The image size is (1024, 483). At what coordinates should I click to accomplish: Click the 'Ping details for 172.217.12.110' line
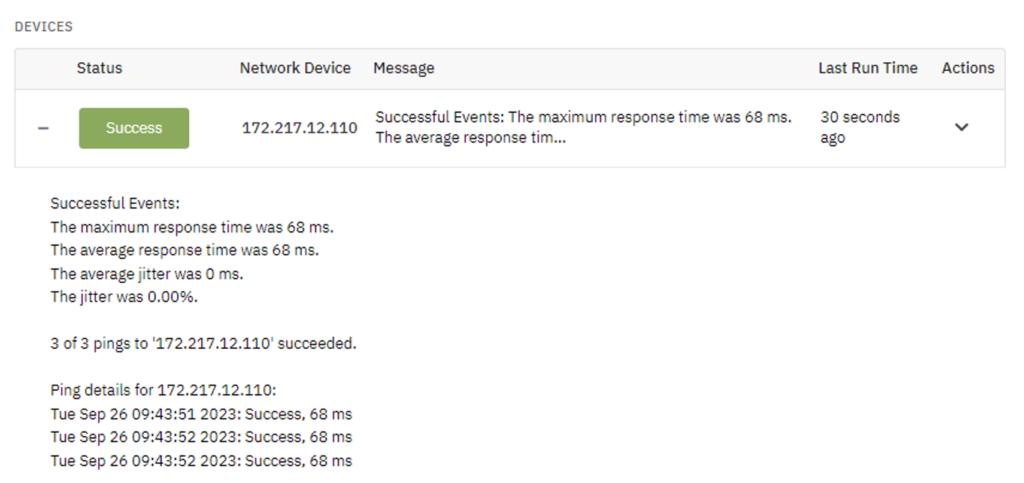tap(163, 390)
